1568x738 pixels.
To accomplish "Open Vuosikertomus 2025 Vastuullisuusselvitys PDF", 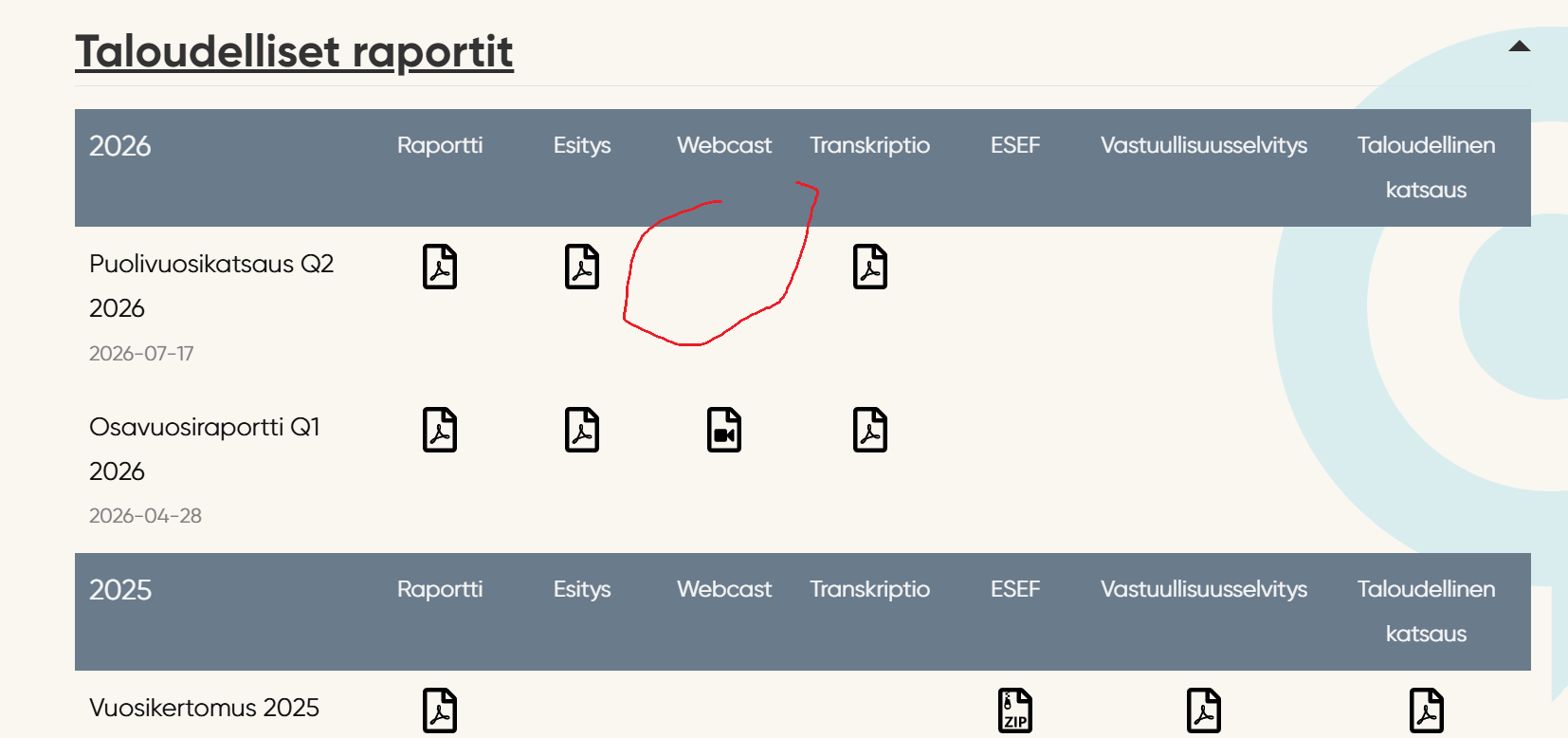I will pyautogui.click(x=1204, y=710).
